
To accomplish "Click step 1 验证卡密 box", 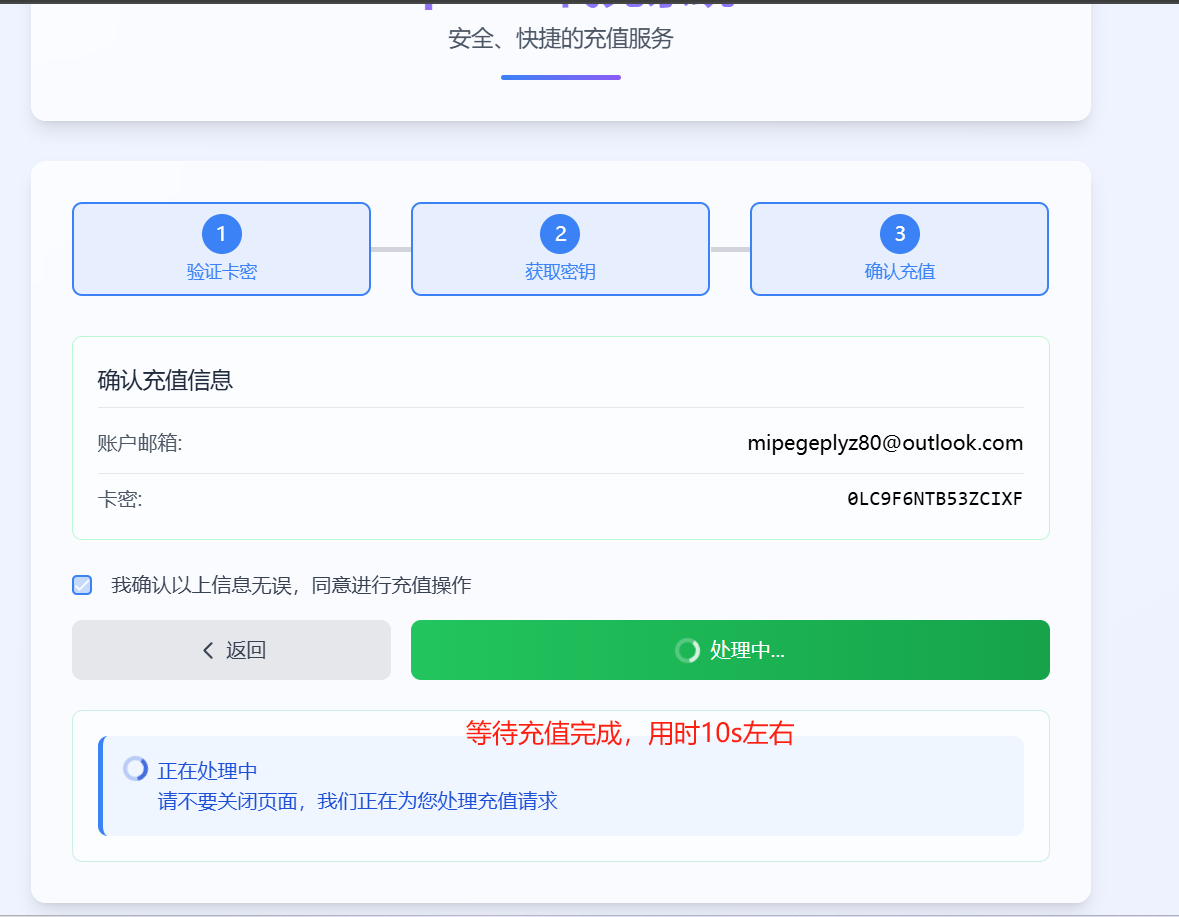I will point(221,249).
